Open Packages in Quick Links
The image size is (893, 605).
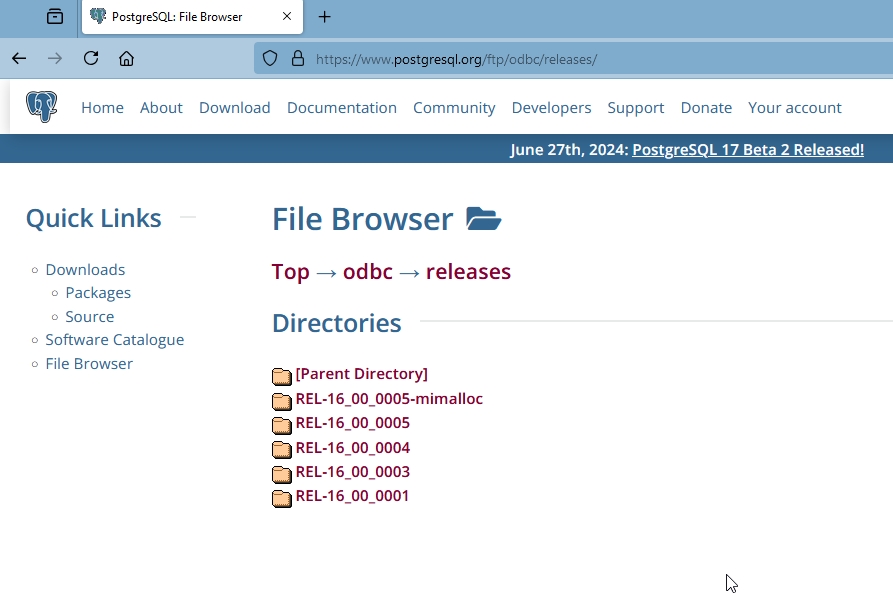click(x=98, y=293)
